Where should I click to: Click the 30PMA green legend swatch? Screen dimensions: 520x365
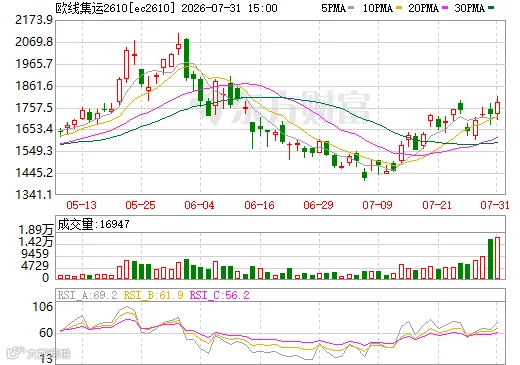(x=491, y=8)
